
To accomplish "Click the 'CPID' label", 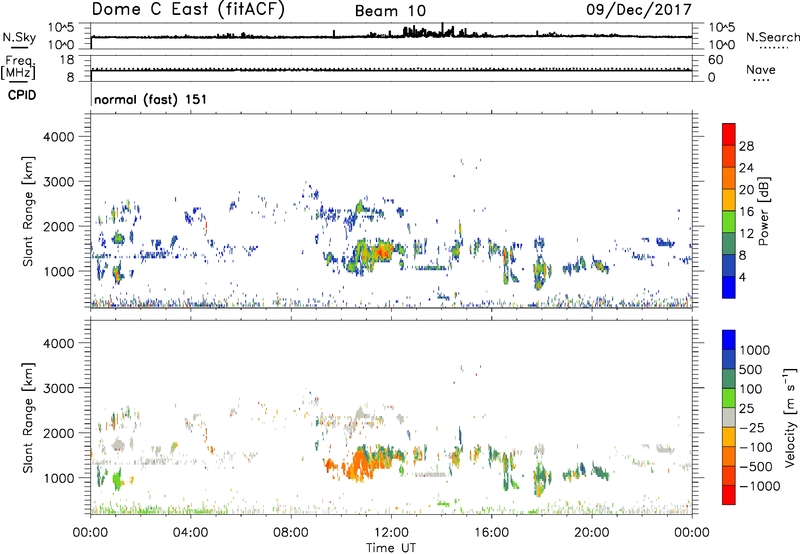I will click(22, 95).
